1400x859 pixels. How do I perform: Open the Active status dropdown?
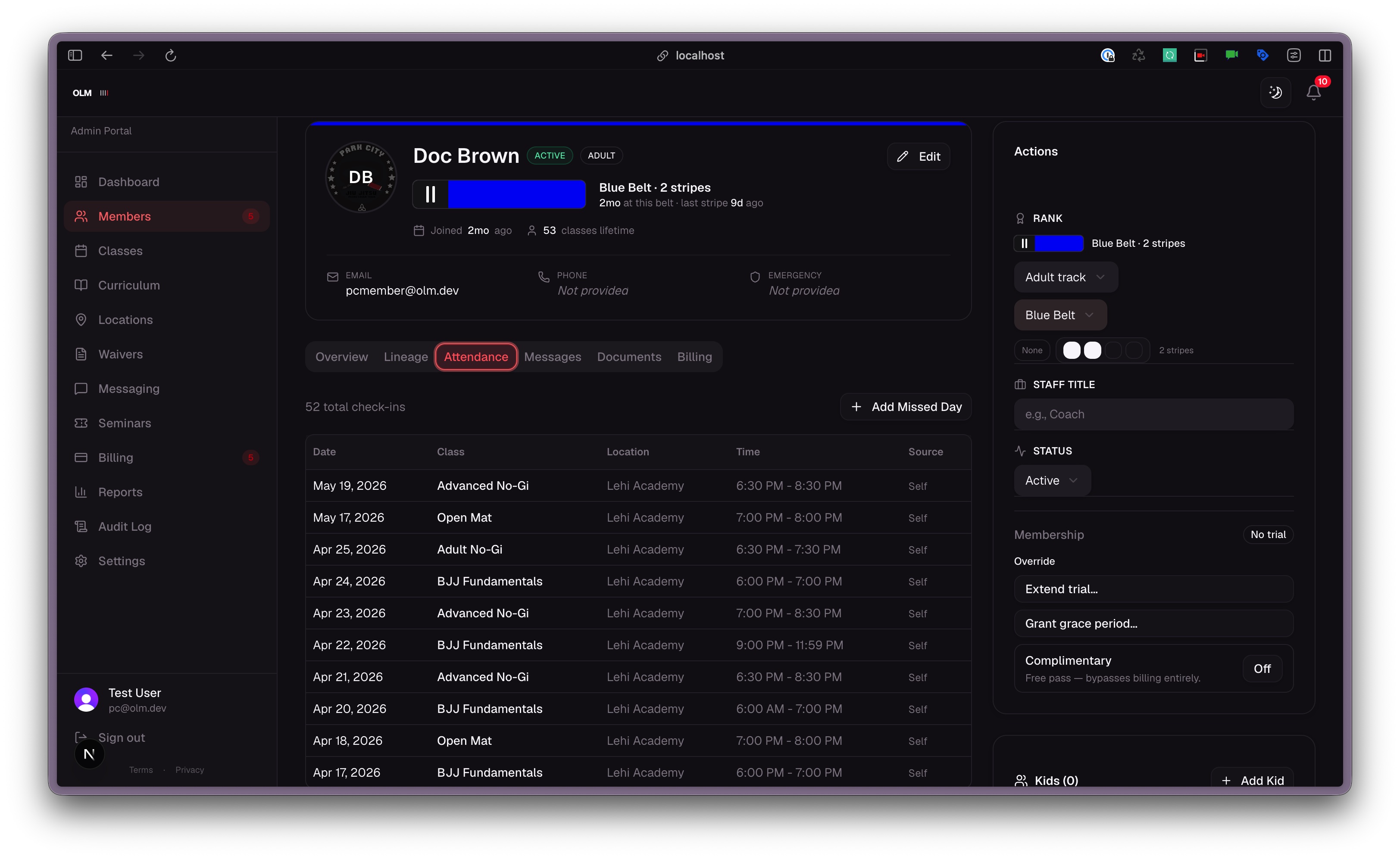1052,481
